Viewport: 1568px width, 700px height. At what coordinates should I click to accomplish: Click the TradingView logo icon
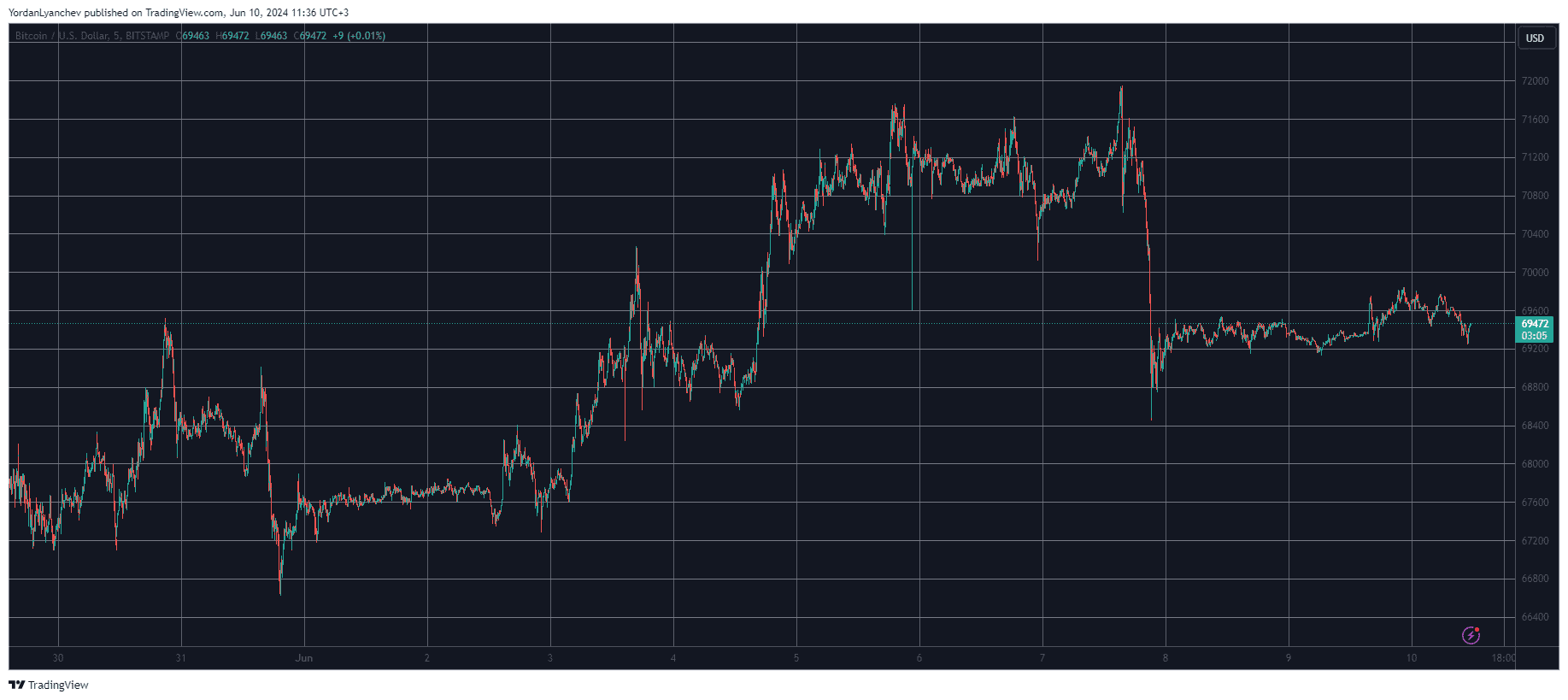tap(16, 685)
